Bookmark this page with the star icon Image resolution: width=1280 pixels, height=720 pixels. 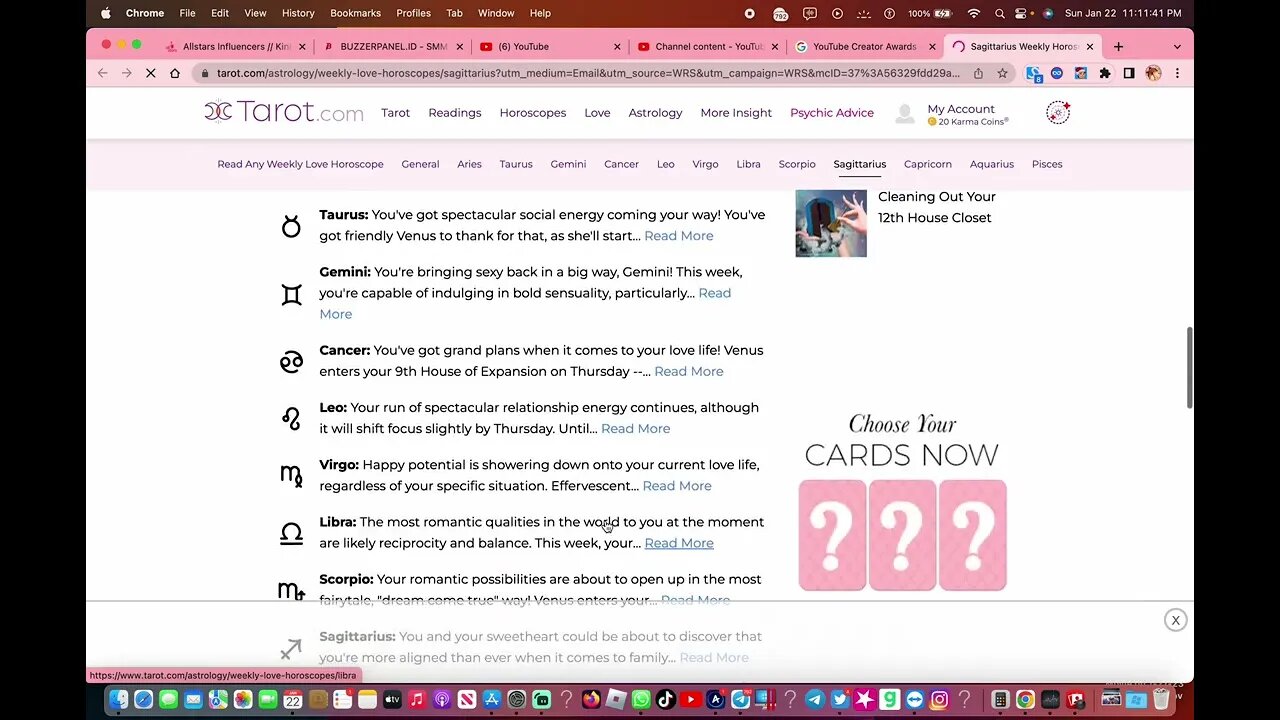click(x=1002, y=73)
